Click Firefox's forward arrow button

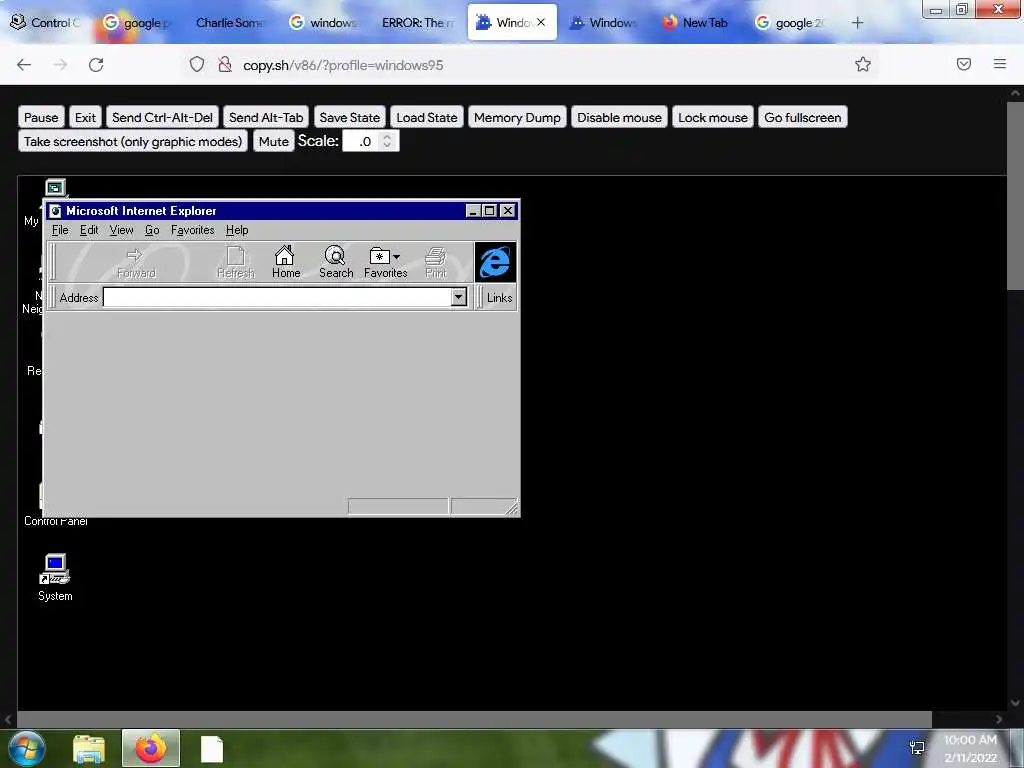click(x=60, y=65)
